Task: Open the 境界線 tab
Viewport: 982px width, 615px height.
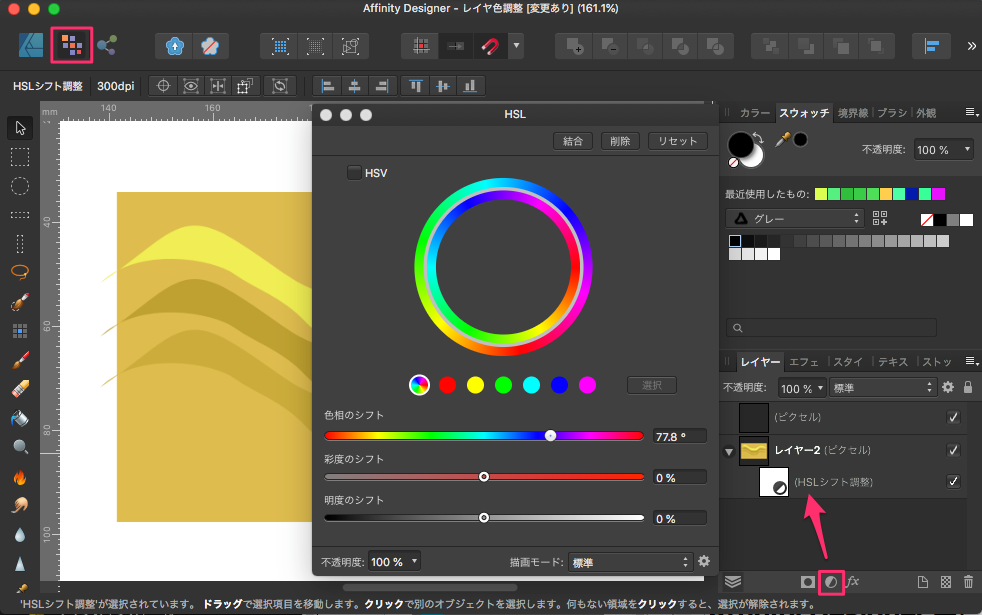Action: coord(855,113)
